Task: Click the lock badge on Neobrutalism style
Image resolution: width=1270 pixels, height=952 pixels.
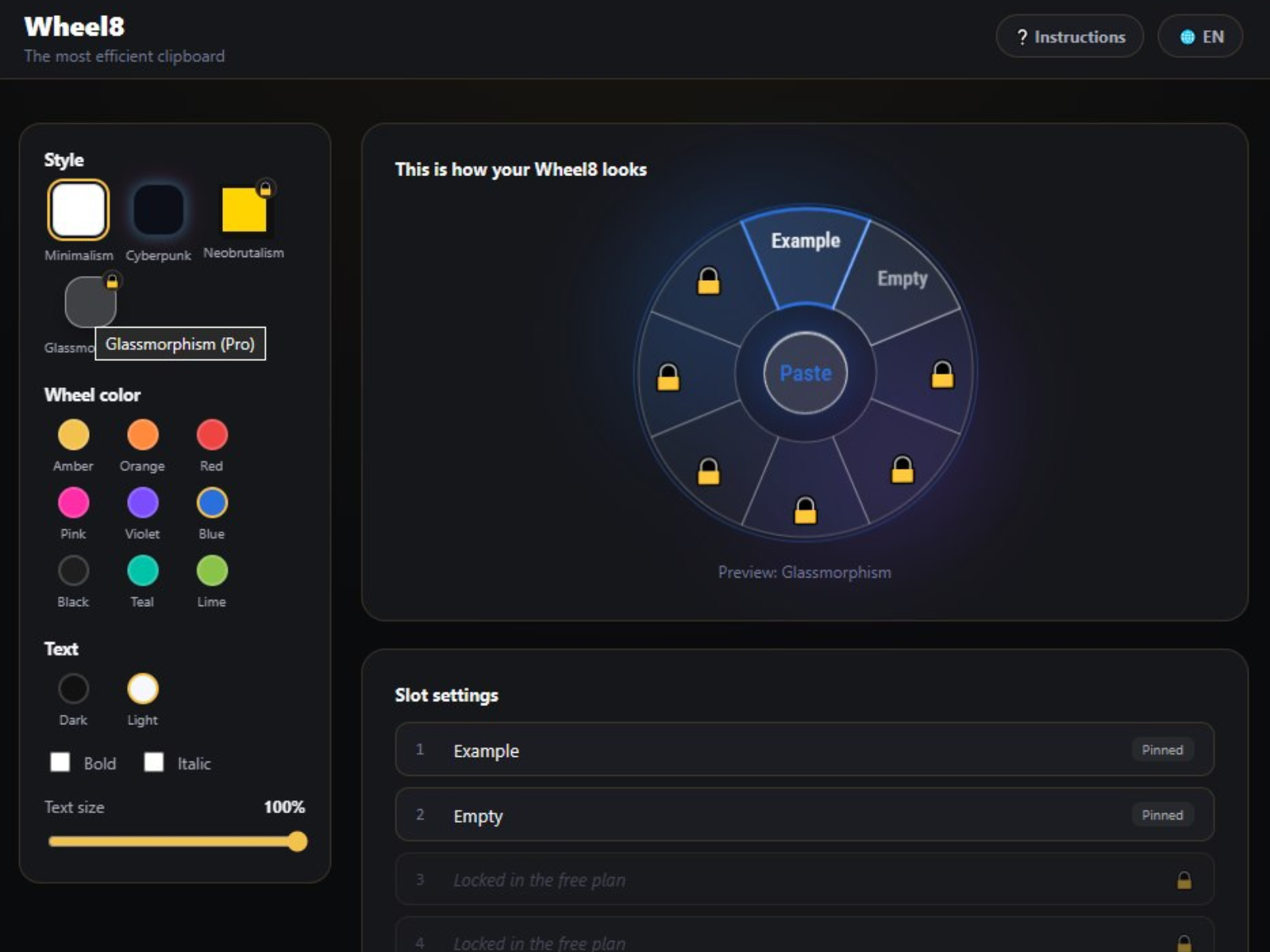Action: coord(266,188)
